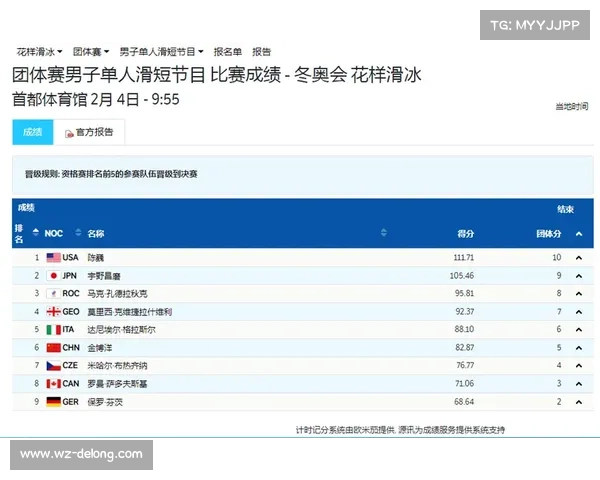
Task: Click score value 111.71
Action: pyautogui.click(x=464, y=258)
